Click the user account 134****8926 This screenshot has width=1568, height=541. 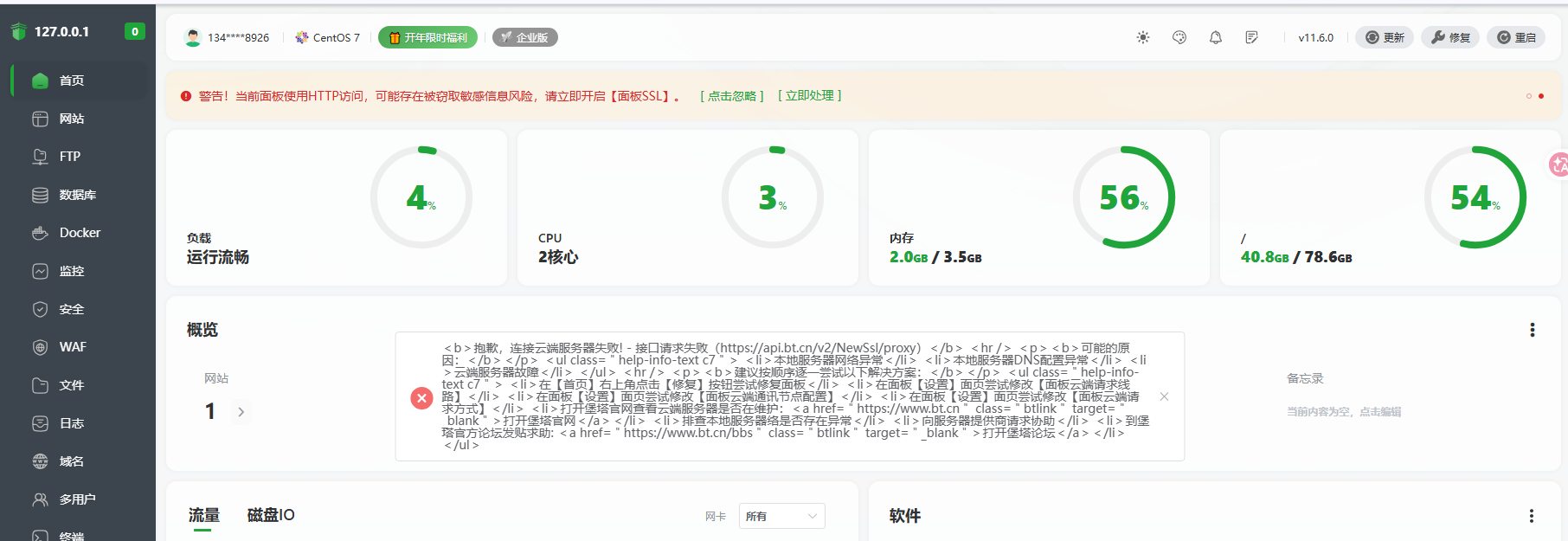pyautogui.click(x=228, y=37)
